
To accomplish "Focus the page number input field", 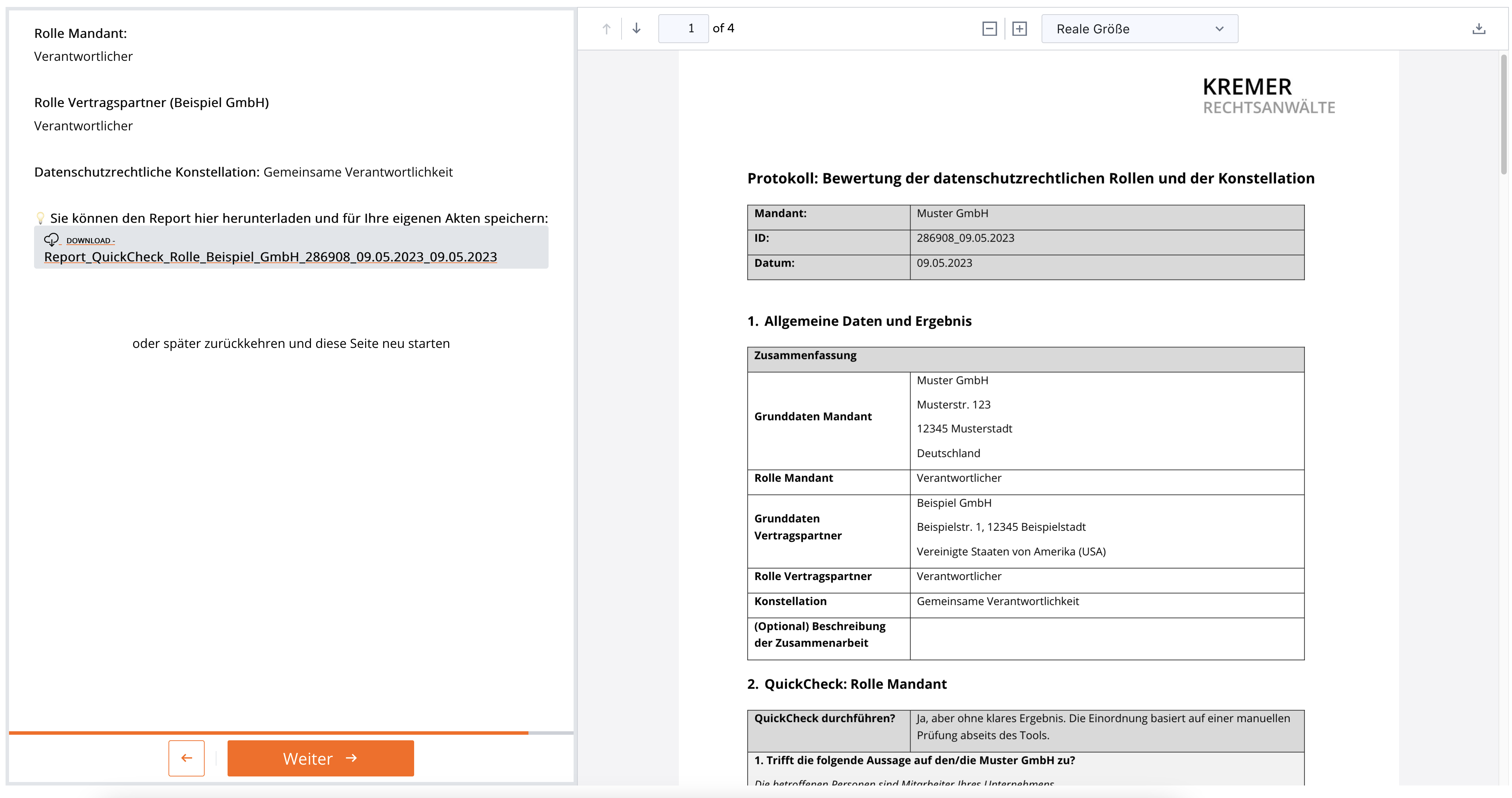I will [x=683, y=29].
